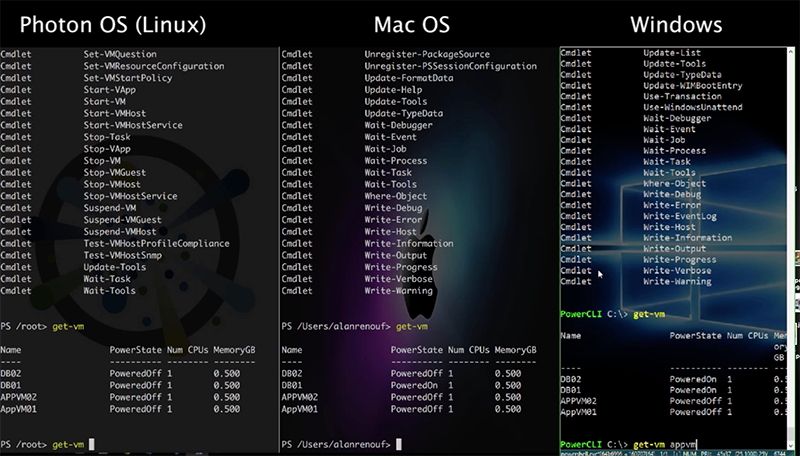Click 'Write-EventLog' in the Windows terminal
Screen dimensions: 800x456
[680, 215]
